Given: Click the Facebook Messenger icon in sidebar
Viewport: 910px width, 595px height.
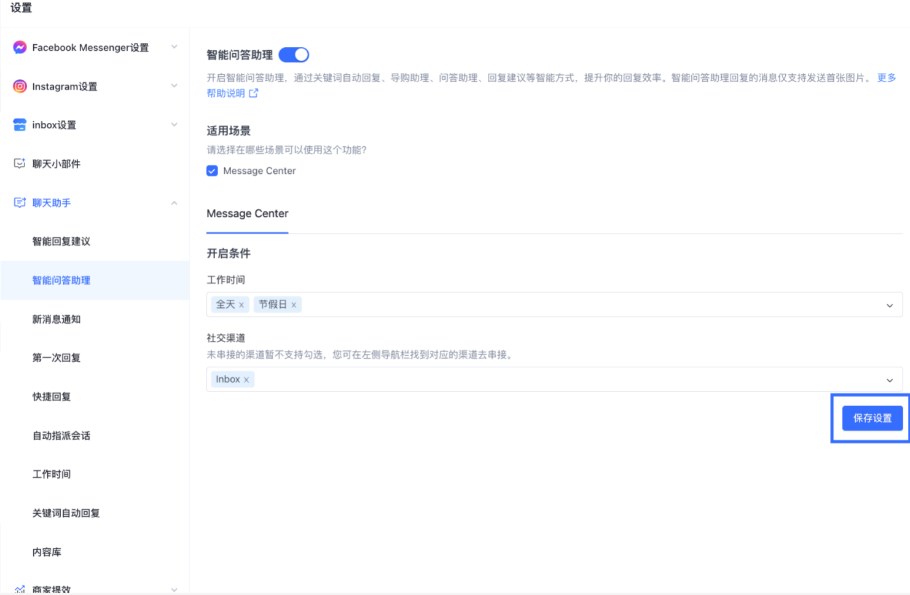Looking at the screenshot, I should tap(19, 47).
